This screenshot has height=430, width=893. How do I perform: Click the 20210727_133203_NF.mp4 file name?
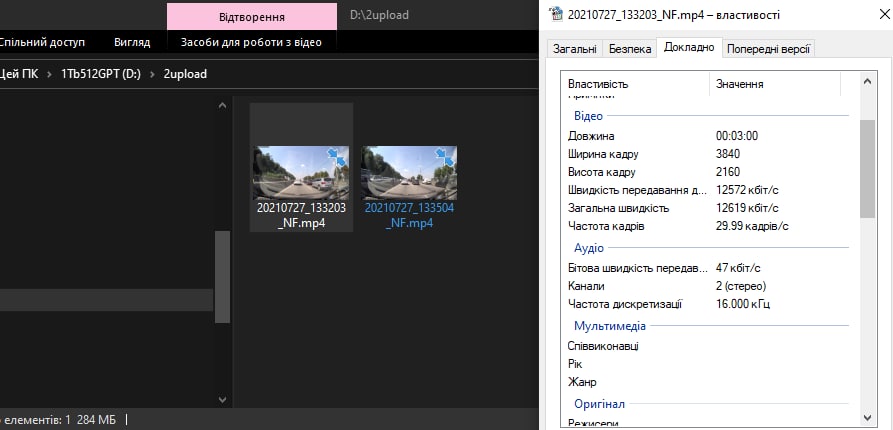click(x=301, y=215)
